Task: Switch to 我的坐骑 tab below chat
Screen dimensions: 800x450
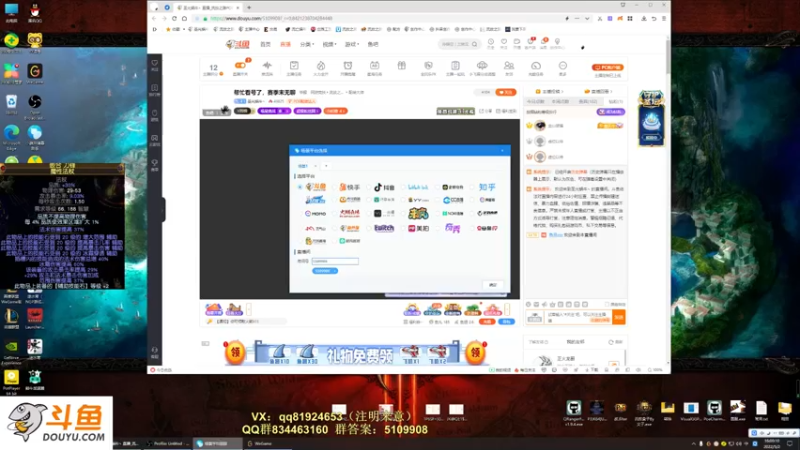Action: tap(575, 342)
